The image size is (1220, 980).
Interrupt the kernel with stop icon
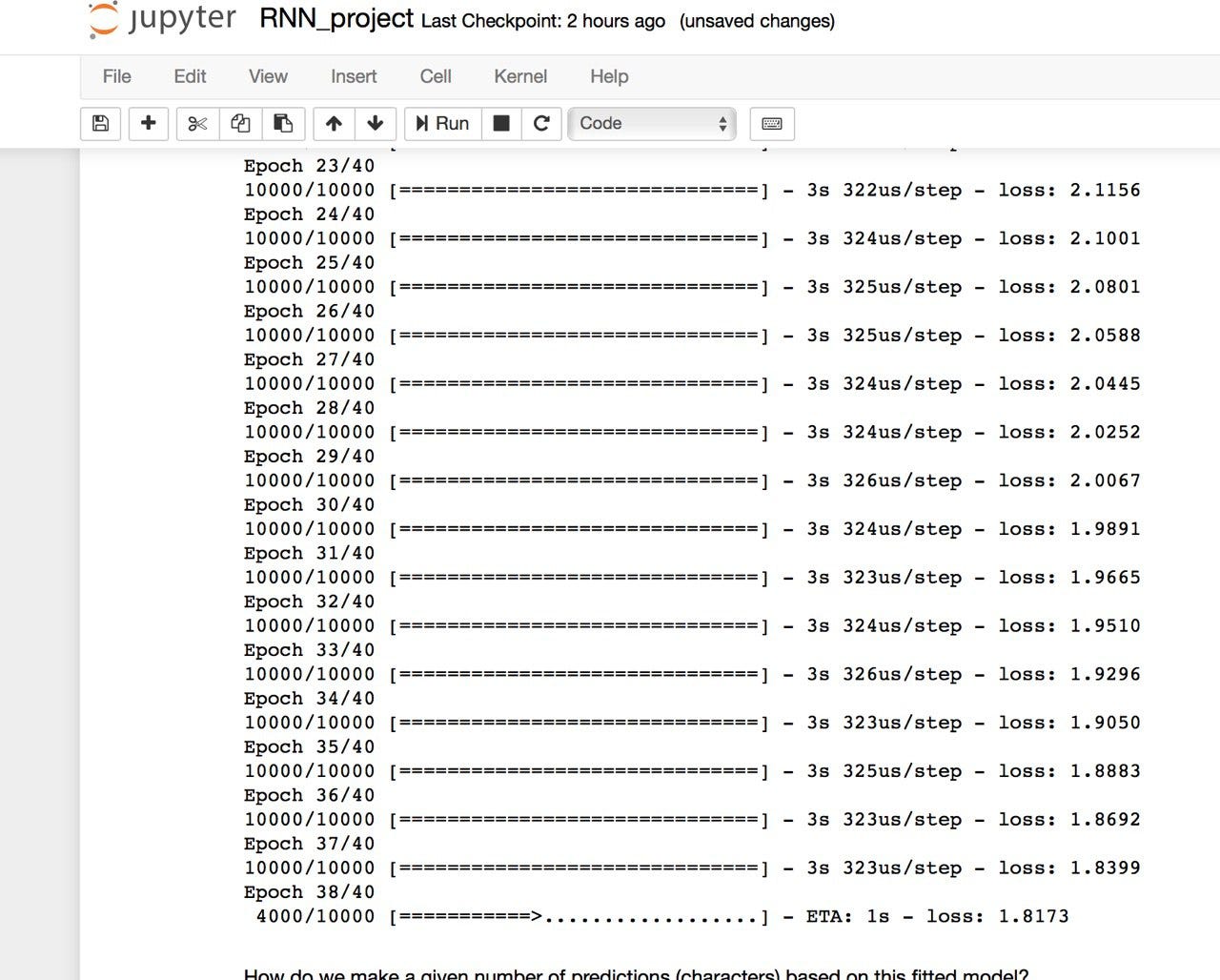click(x=501, y=124)
